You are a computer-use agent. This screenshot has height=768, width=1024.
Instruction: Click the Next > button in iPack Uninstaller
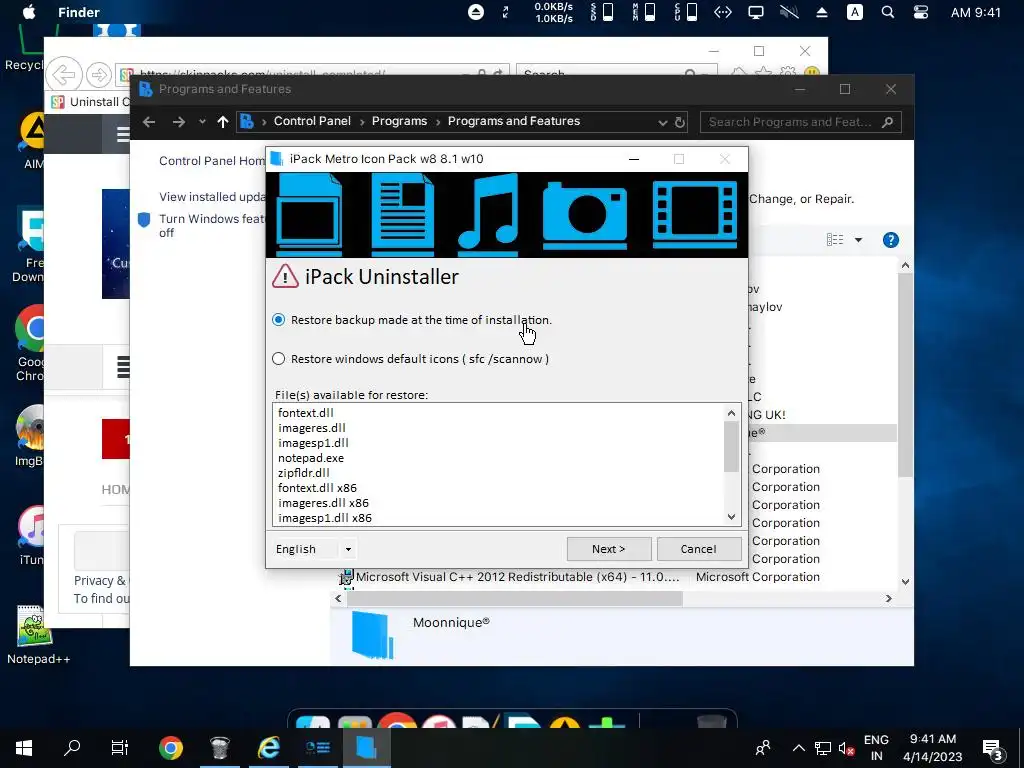click(x=609, y=549)
